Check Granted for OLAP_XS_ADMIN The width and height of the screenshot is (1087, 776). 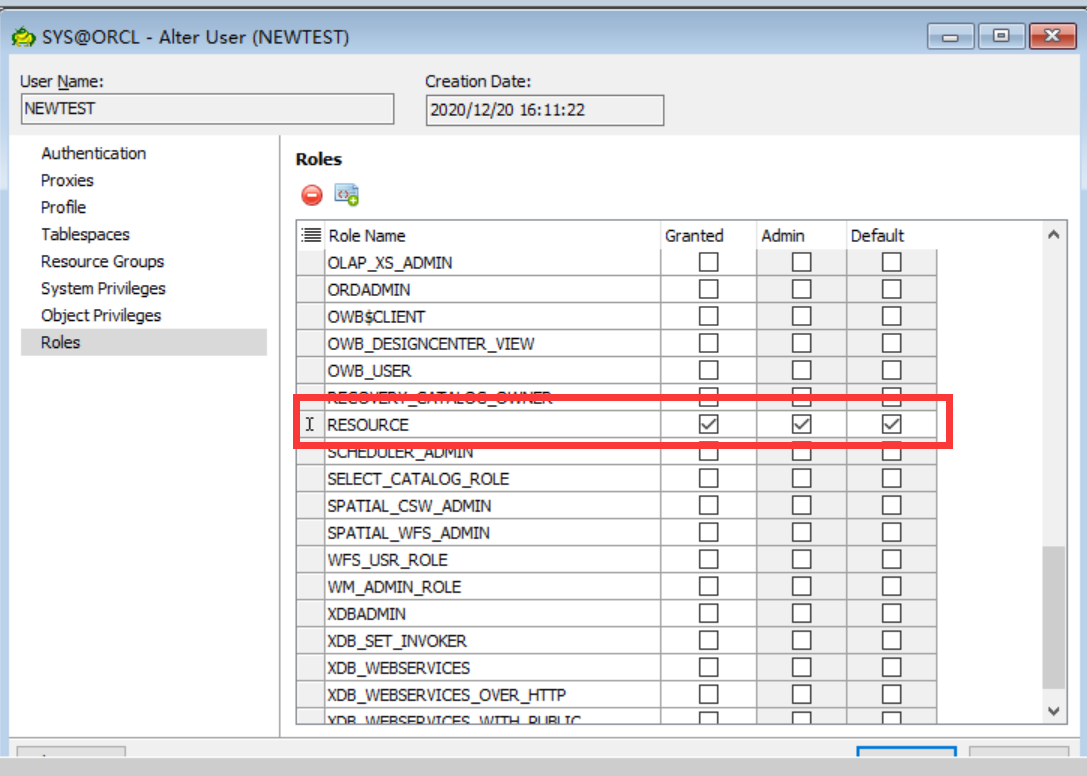708,262
